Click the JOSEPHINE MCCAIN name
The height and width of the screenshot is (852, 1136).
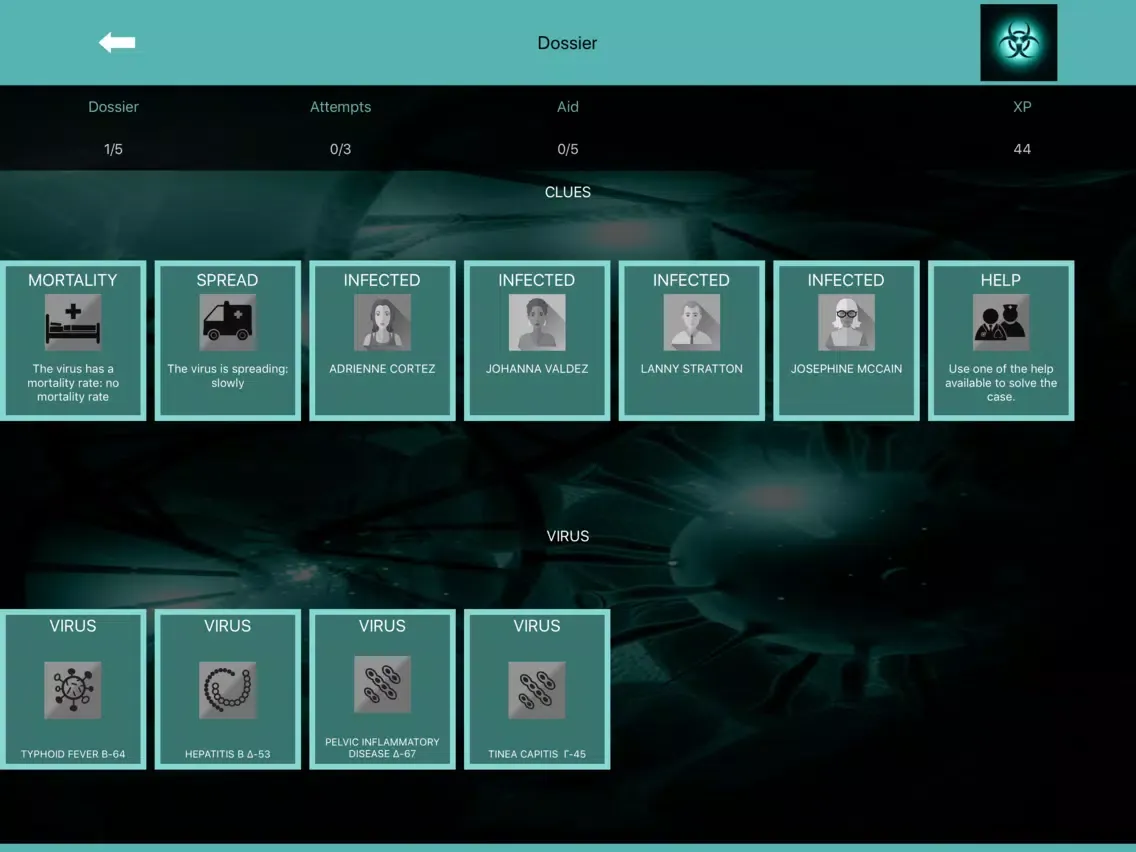click(846, 369)
